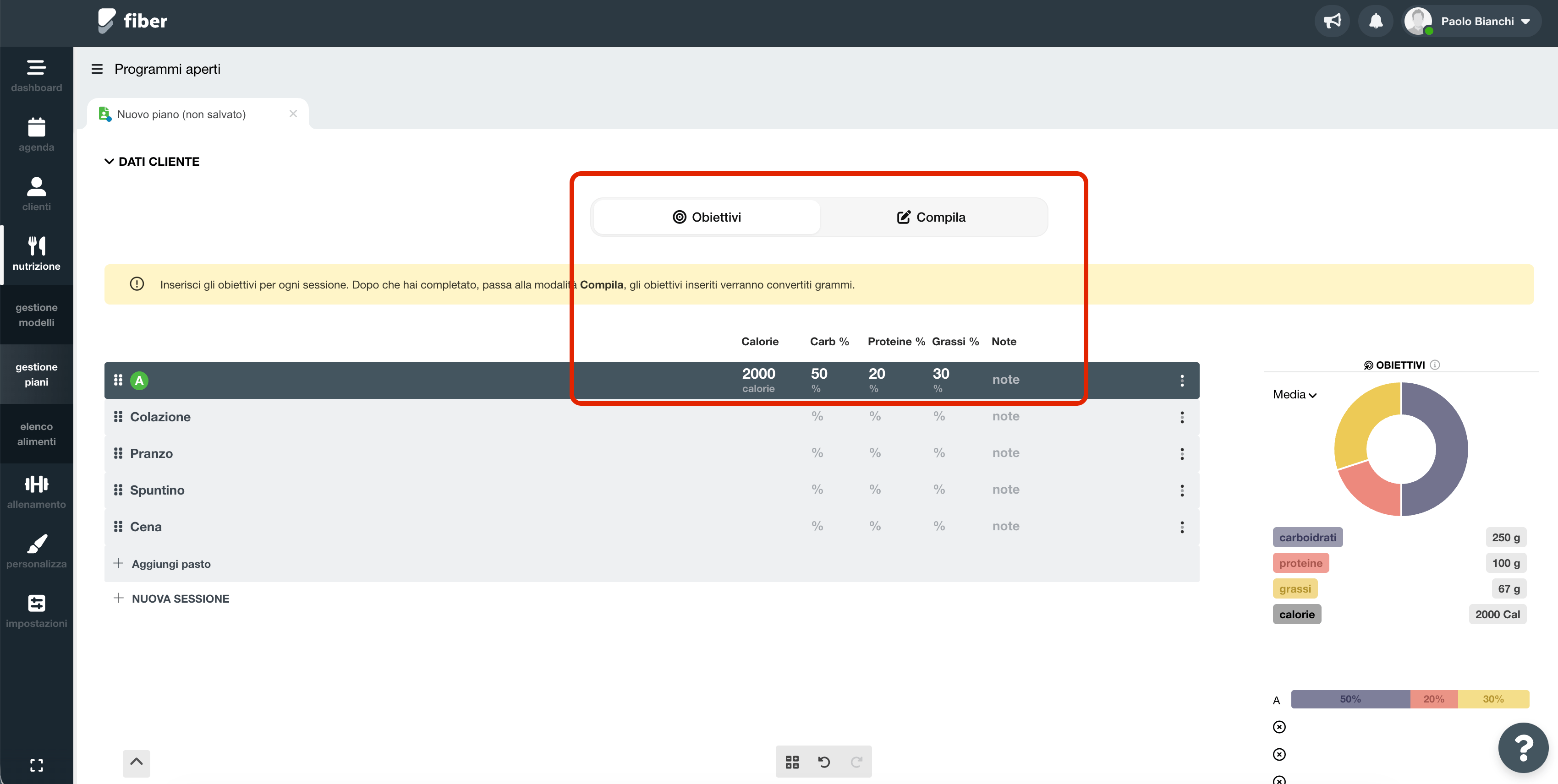Collapse the DATI CLIENTE section
This screenshot has height=784, width=1558.
click(x=152, y=161)
